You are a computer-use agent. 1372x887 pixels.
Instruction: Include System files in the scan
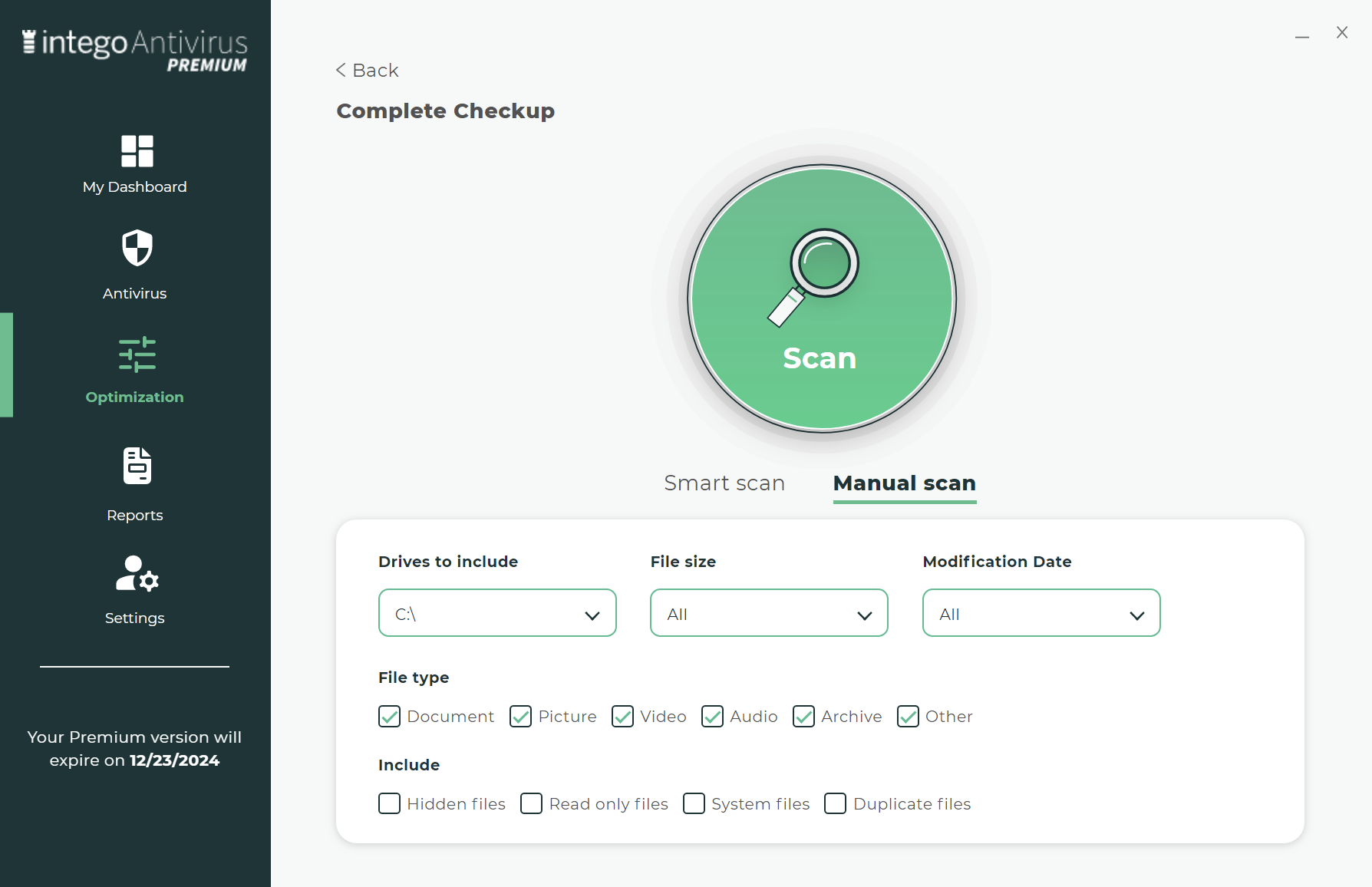pyautogui.click(x=694, y=803)
